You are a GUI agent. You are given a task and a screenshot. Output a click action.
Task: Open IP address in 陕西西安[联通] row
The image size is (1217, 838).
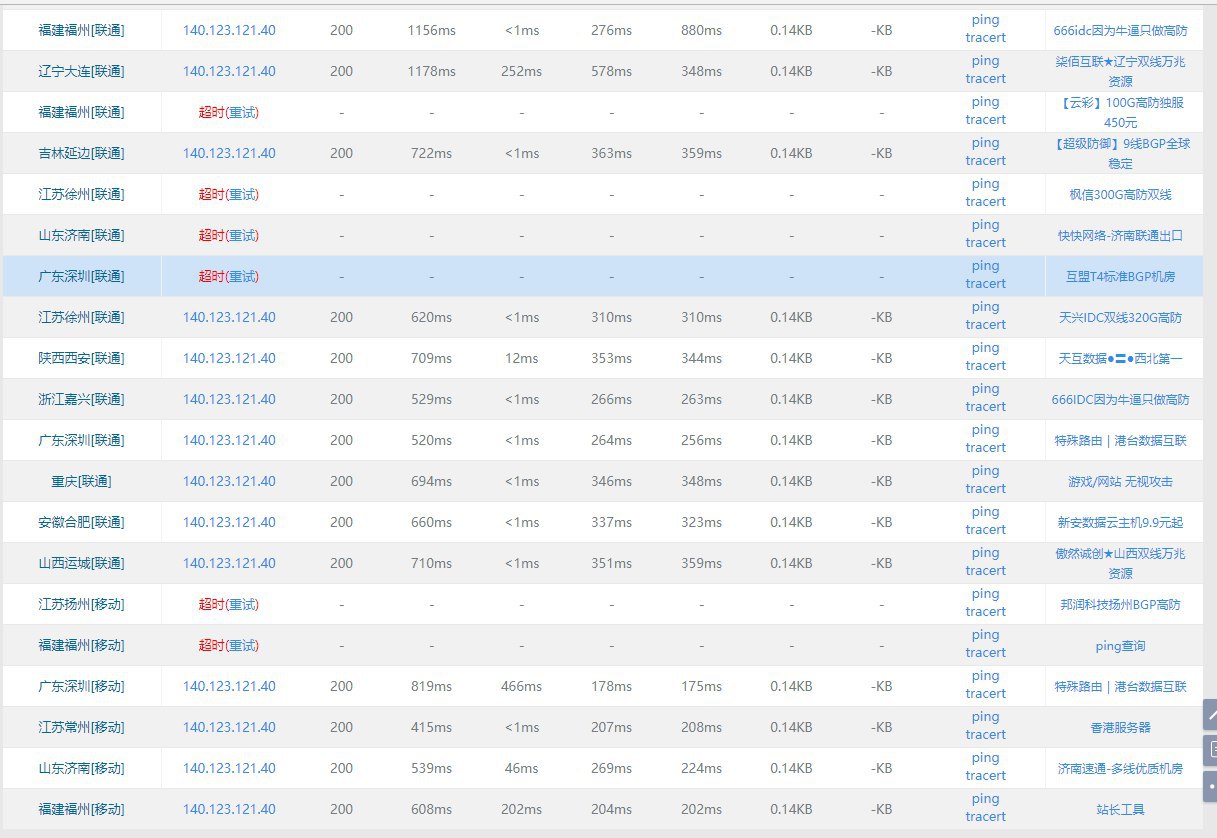point(229,358)
